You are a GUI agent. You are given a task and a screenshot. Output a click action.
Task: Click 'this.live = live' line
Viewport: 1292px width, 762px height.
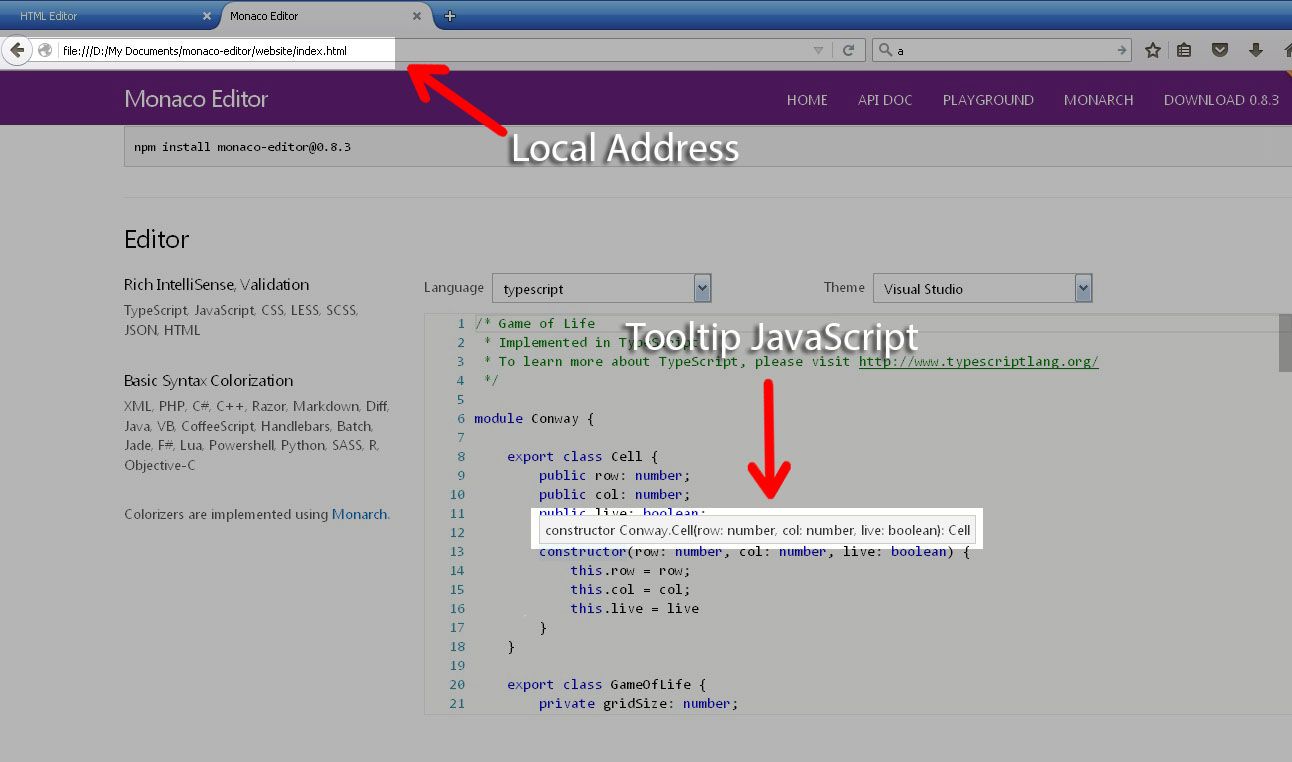tap(634, 608)
